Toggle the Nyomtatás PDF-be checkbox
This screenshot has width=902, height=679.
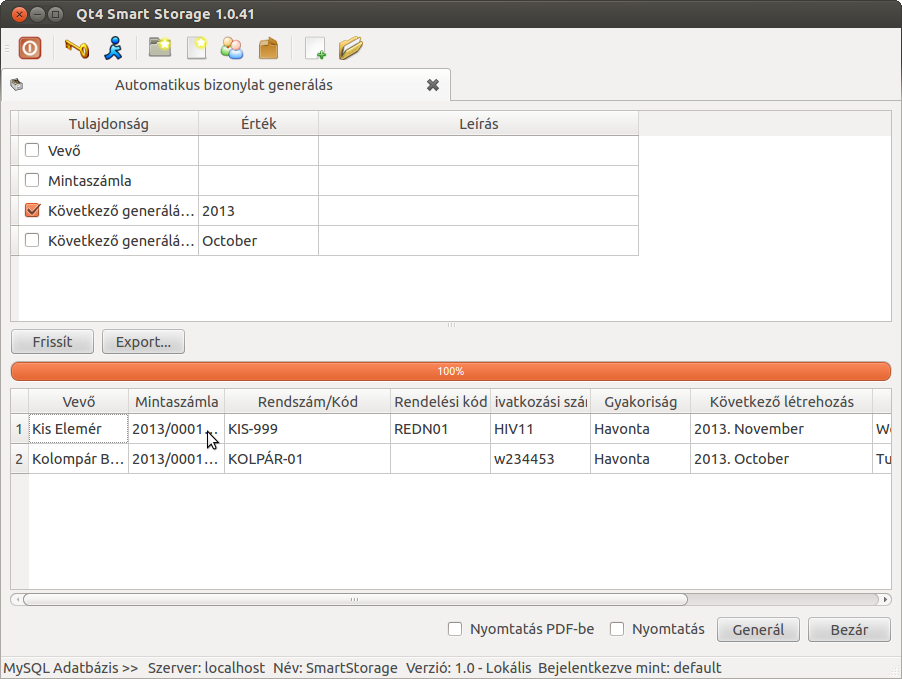455,629
